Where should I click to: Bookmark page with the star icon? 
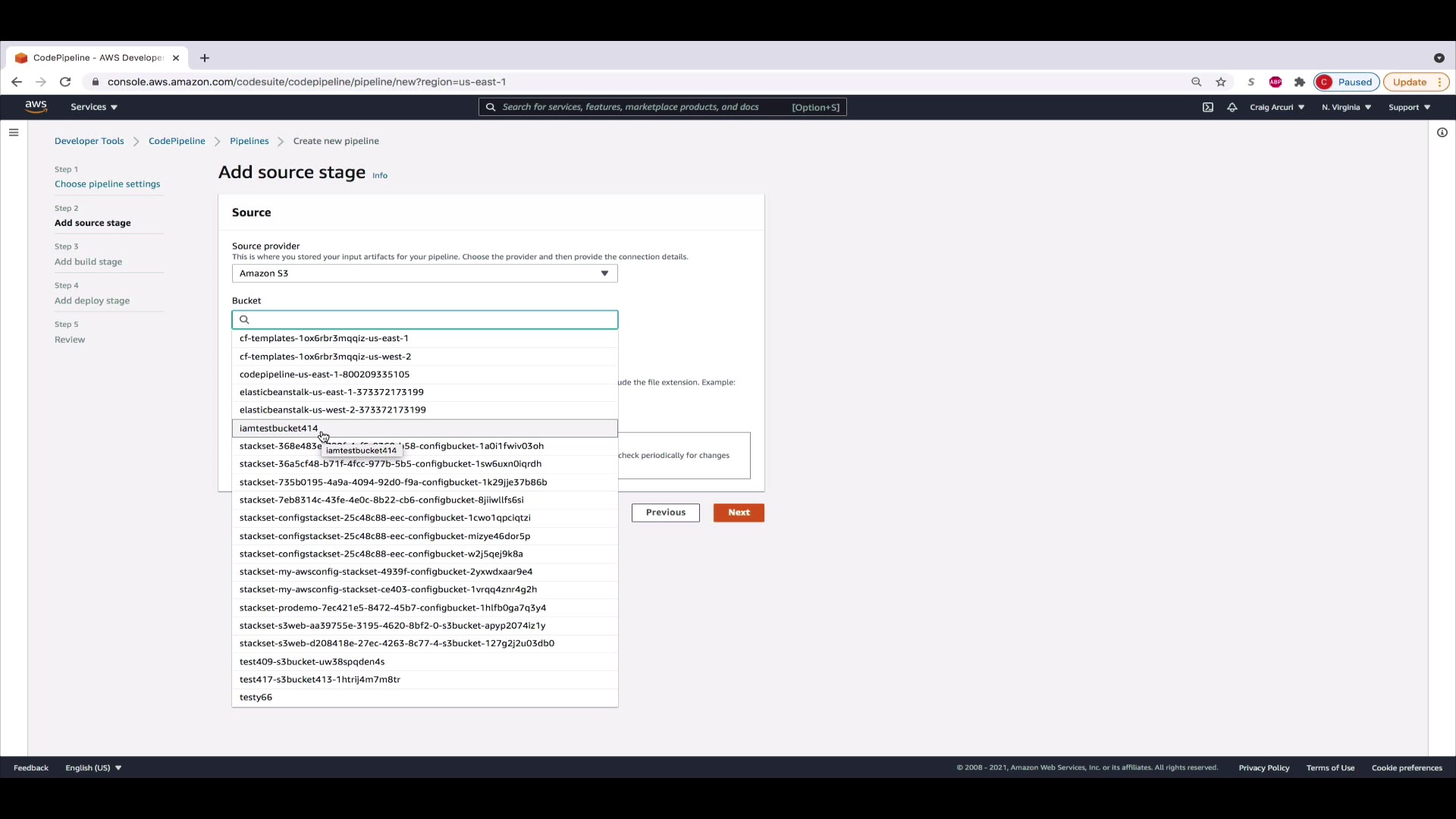[x=1221, y=82]
